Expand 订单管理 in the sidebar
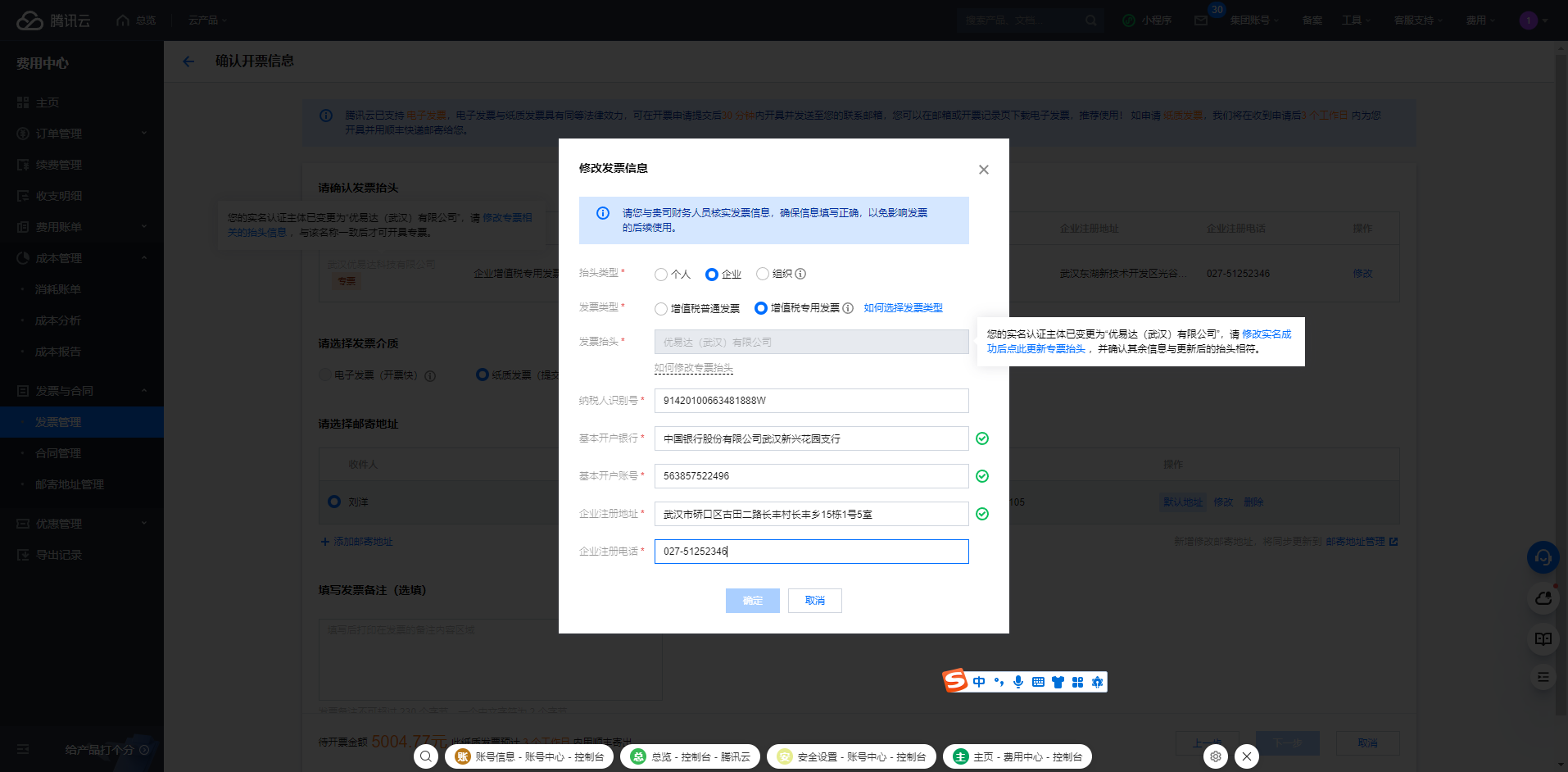1568x772 pixels. (x=82, y=134)
